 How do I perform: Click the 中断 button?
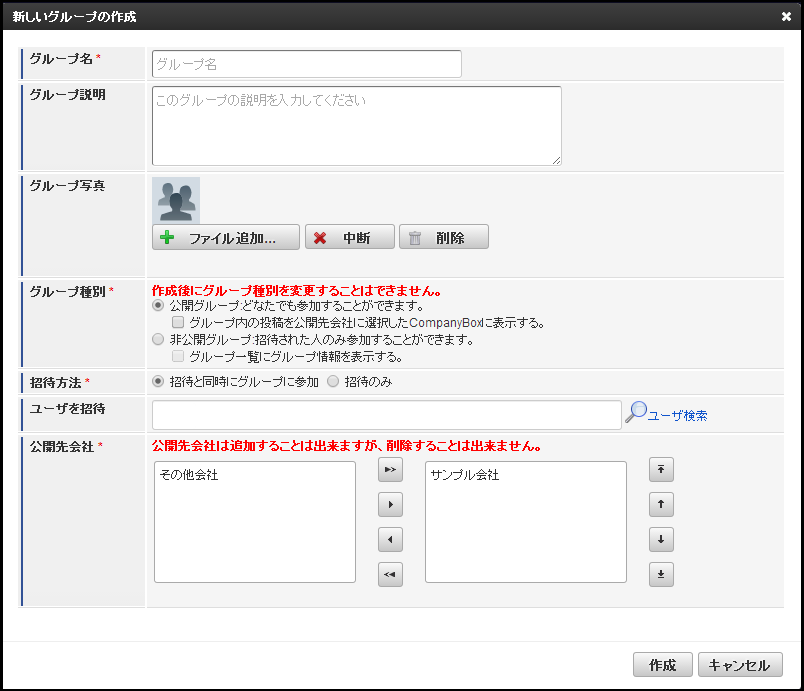click(350, 237)
